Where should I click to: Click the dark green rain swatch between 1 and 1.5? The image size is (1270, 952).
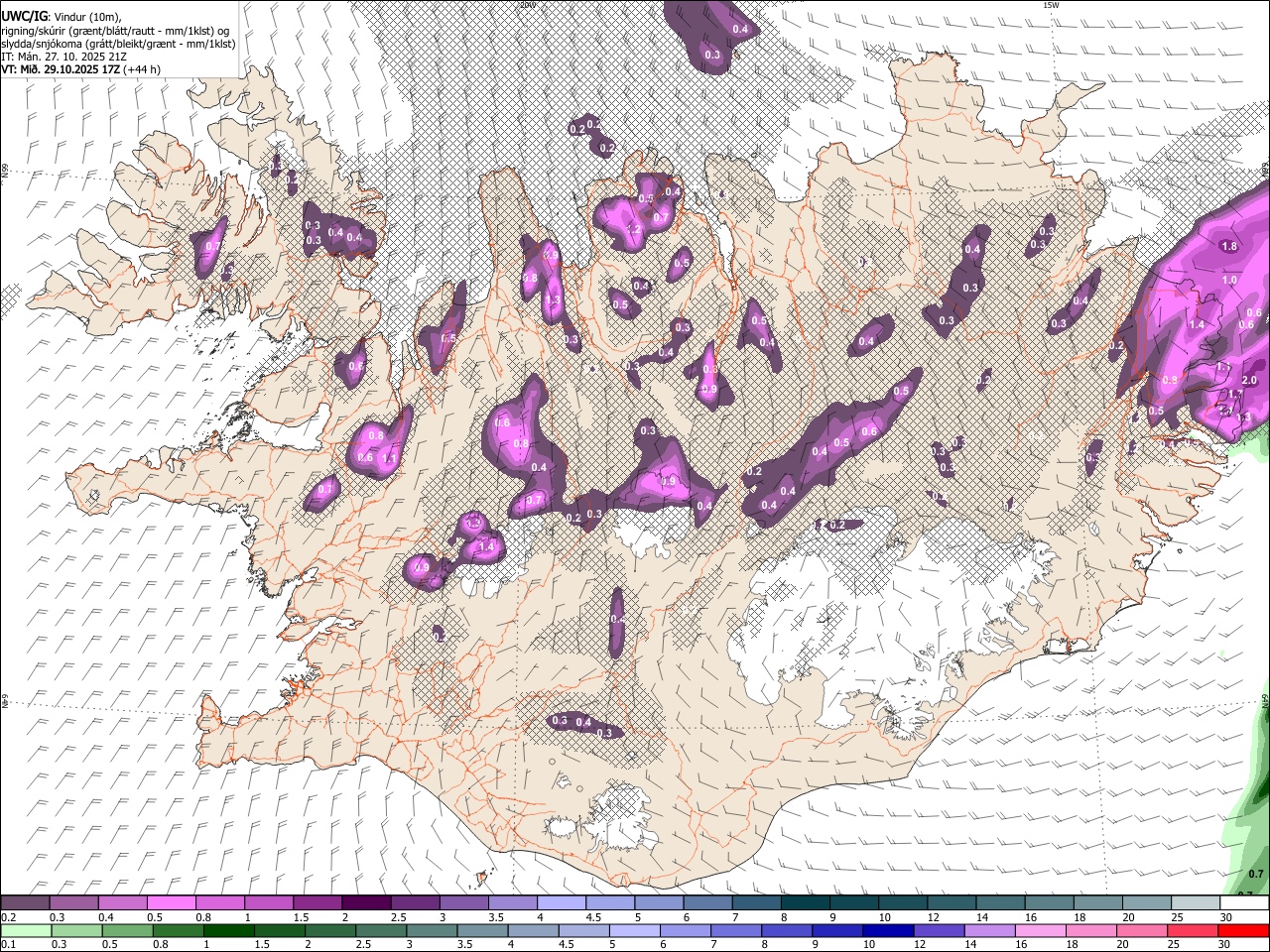coord(228,930)
